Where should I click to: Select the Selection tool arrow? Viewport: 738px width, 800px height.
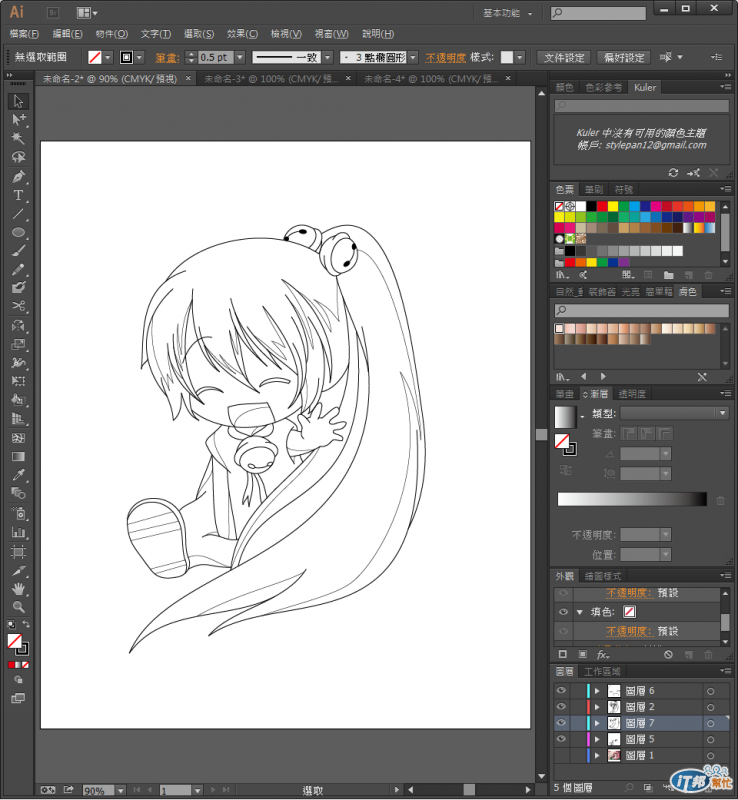pyautogui.click(x=18, y=101)
